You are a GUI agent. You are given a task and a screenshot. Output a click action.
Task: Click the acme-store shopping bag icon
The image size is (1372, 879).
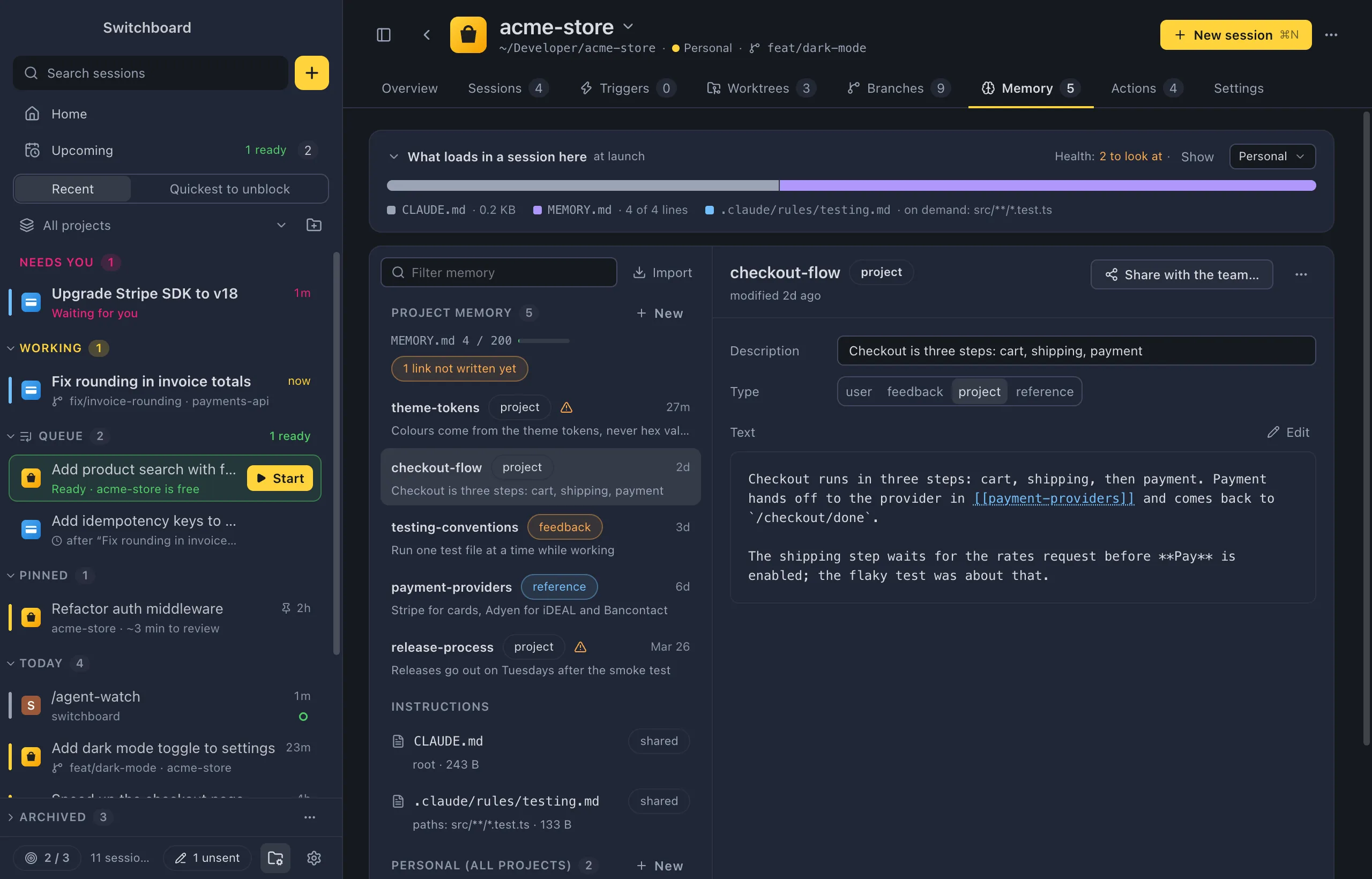click(468, 35)
